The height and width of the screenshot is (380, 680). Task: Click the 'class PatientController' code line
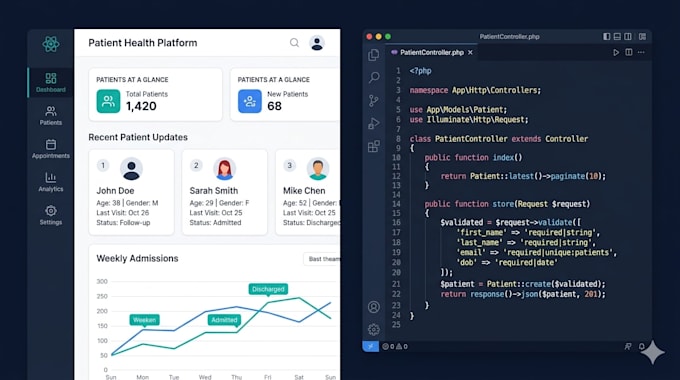point(499,139)
